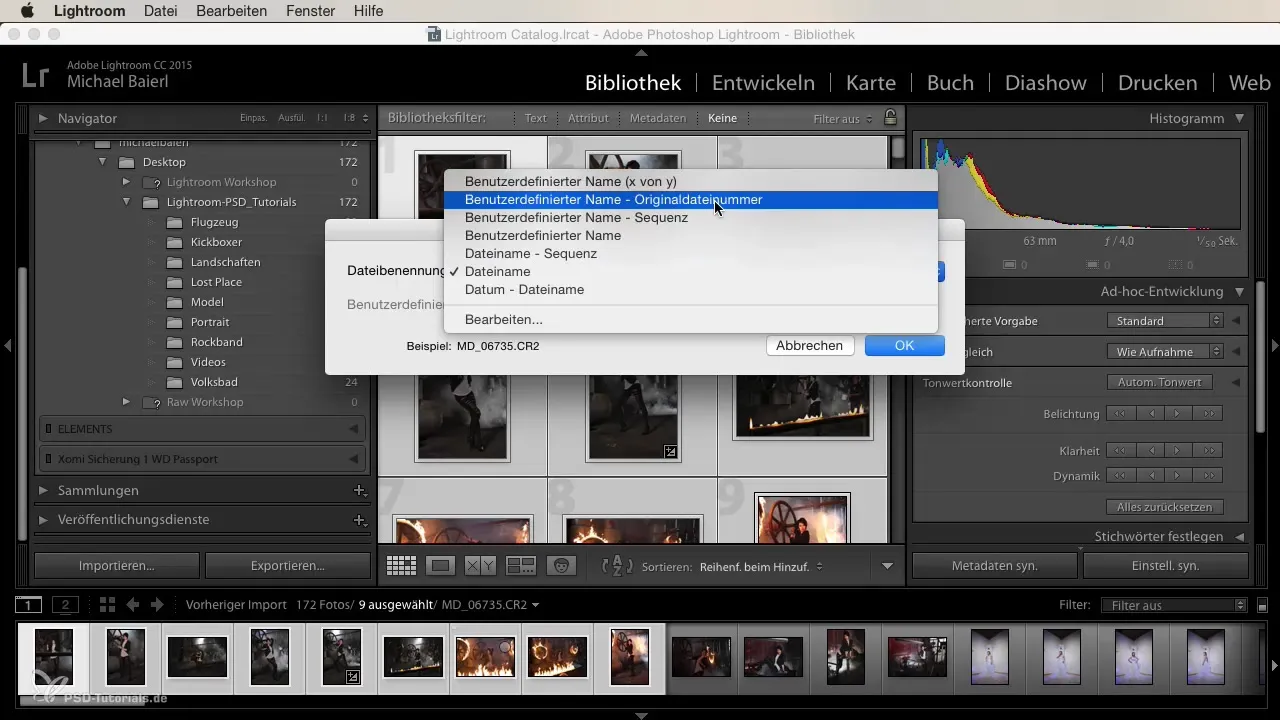Open filmstrip grid shortcut icon
1280x720 pixels.
click(x=107, y=605)
